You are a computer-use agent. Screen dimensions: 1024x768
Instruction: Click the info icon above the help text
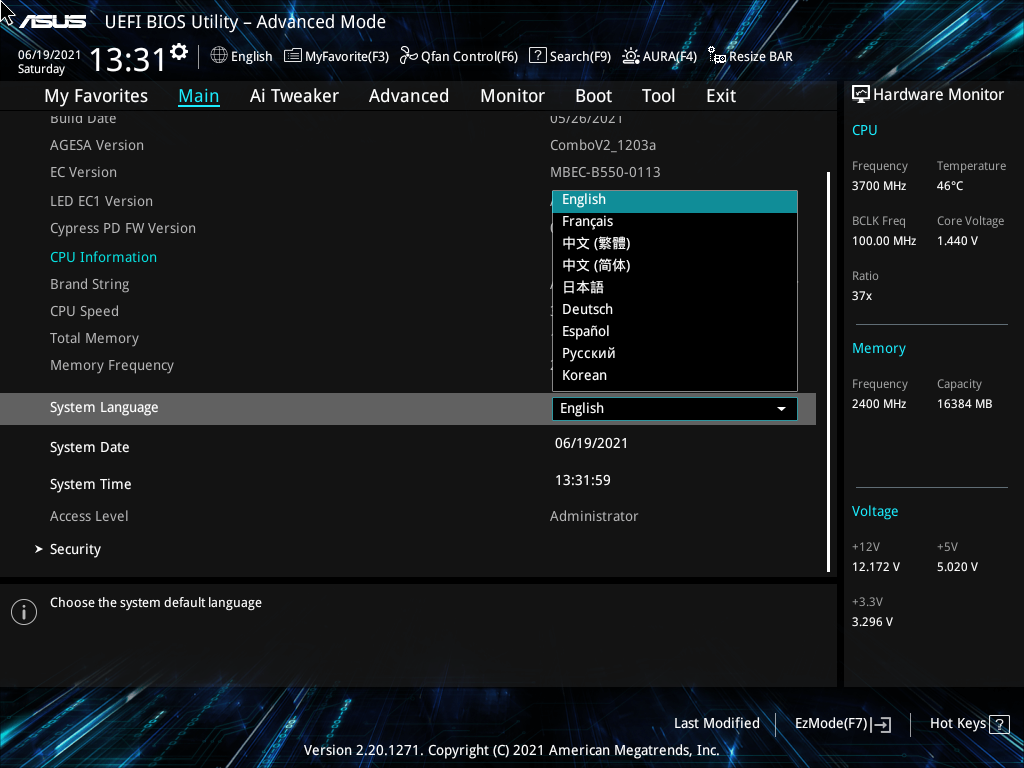[x=23, y=611]
